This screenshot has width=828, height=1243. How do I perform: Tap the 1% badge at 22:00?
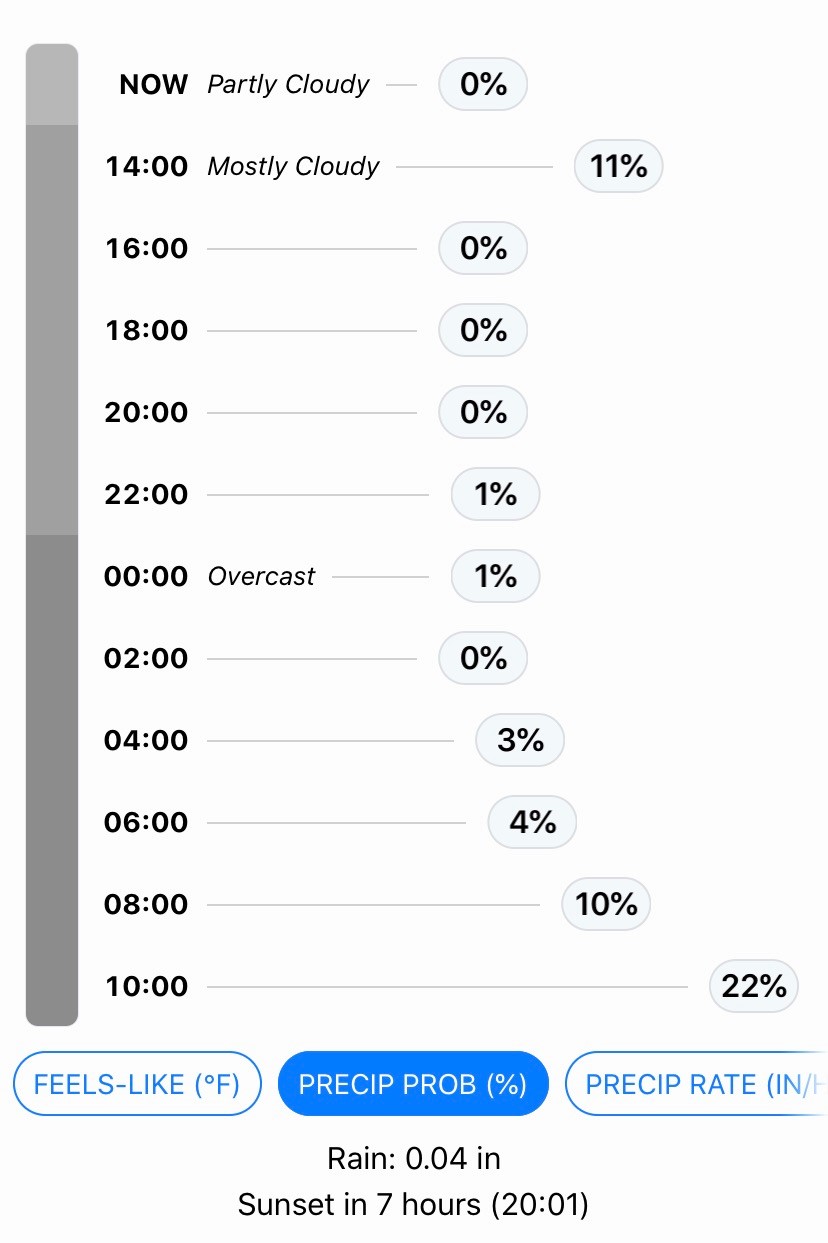coord(495,494)
